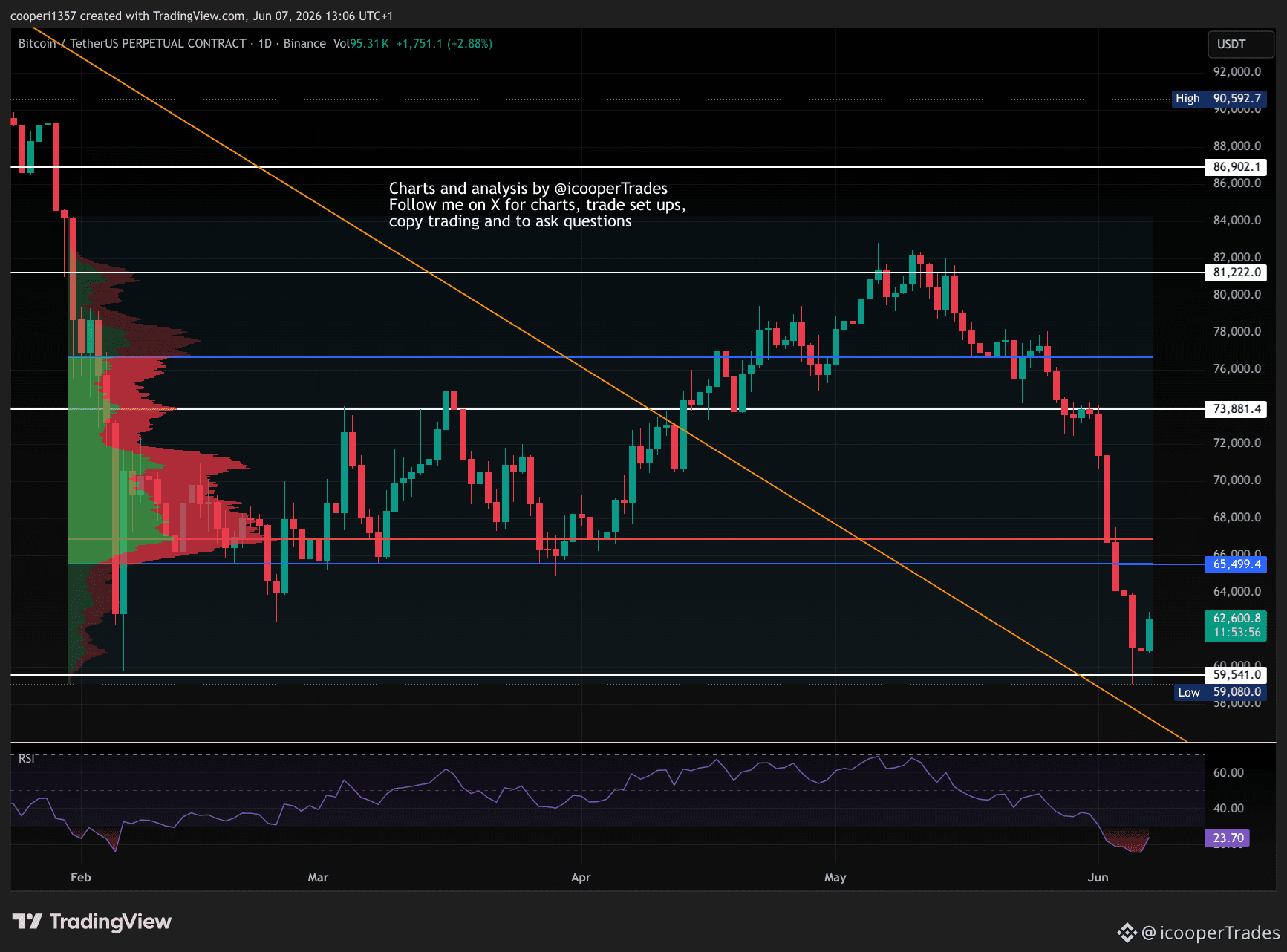Image resolution: width=1287 pixels, height=952 pixels.
Task: Click the USDT currency button
Action: 1241,45
